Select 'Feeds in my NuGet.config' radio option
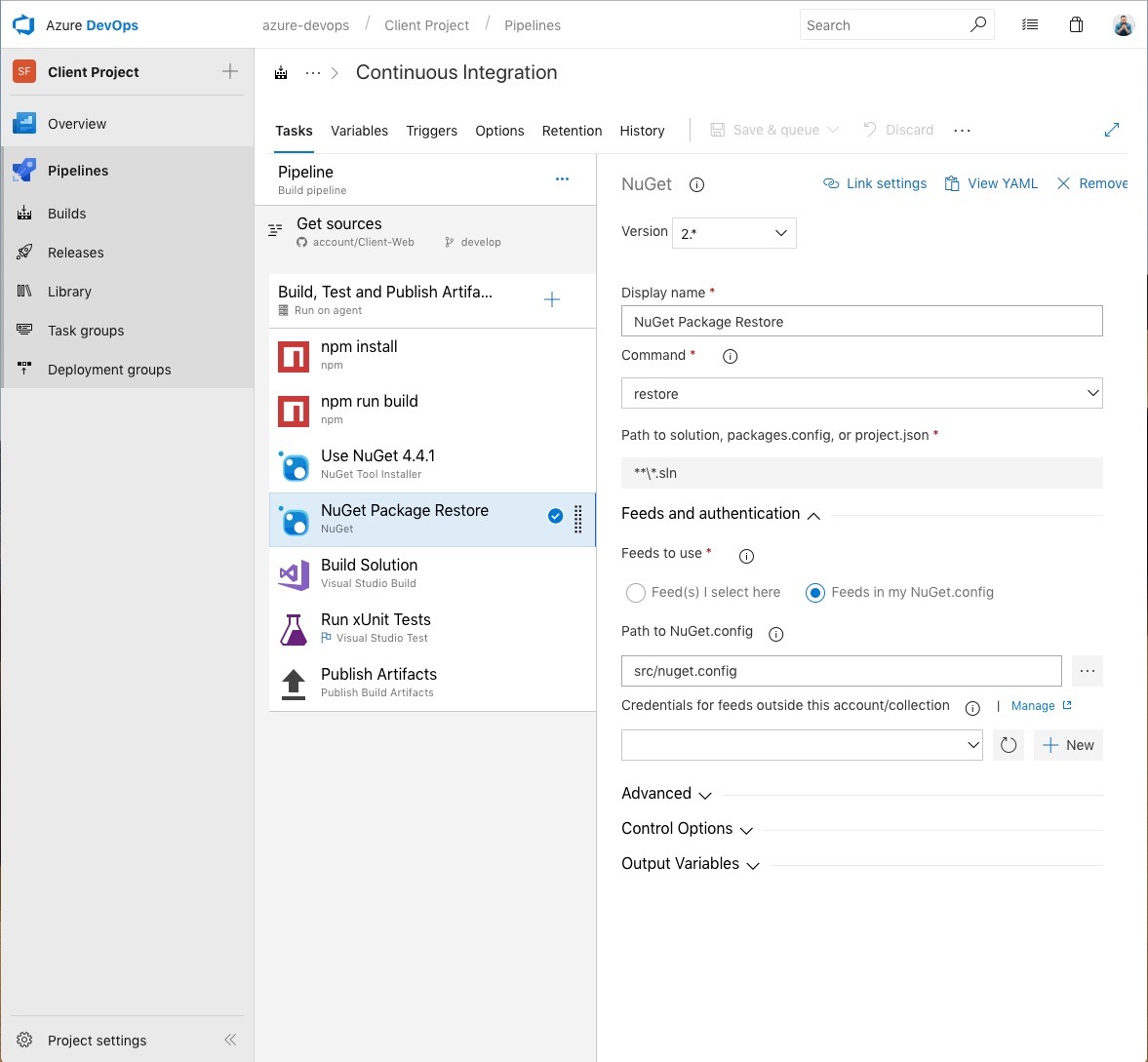Image resolution: width=1148 pixels, height=1062 pixels. (x=815, y=592)
